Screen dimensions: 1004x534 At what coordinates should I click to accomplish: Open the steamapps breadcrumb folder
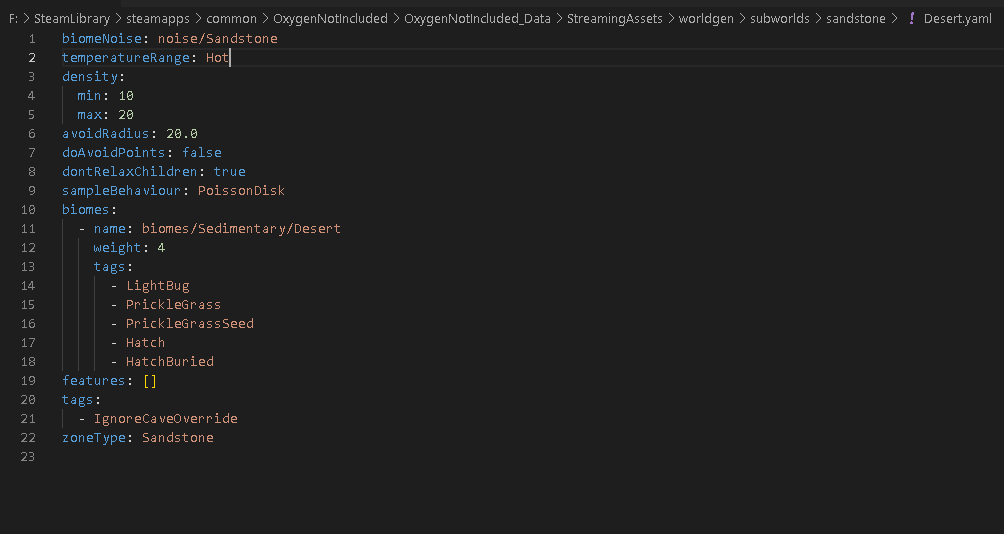(x=157, y=19)
